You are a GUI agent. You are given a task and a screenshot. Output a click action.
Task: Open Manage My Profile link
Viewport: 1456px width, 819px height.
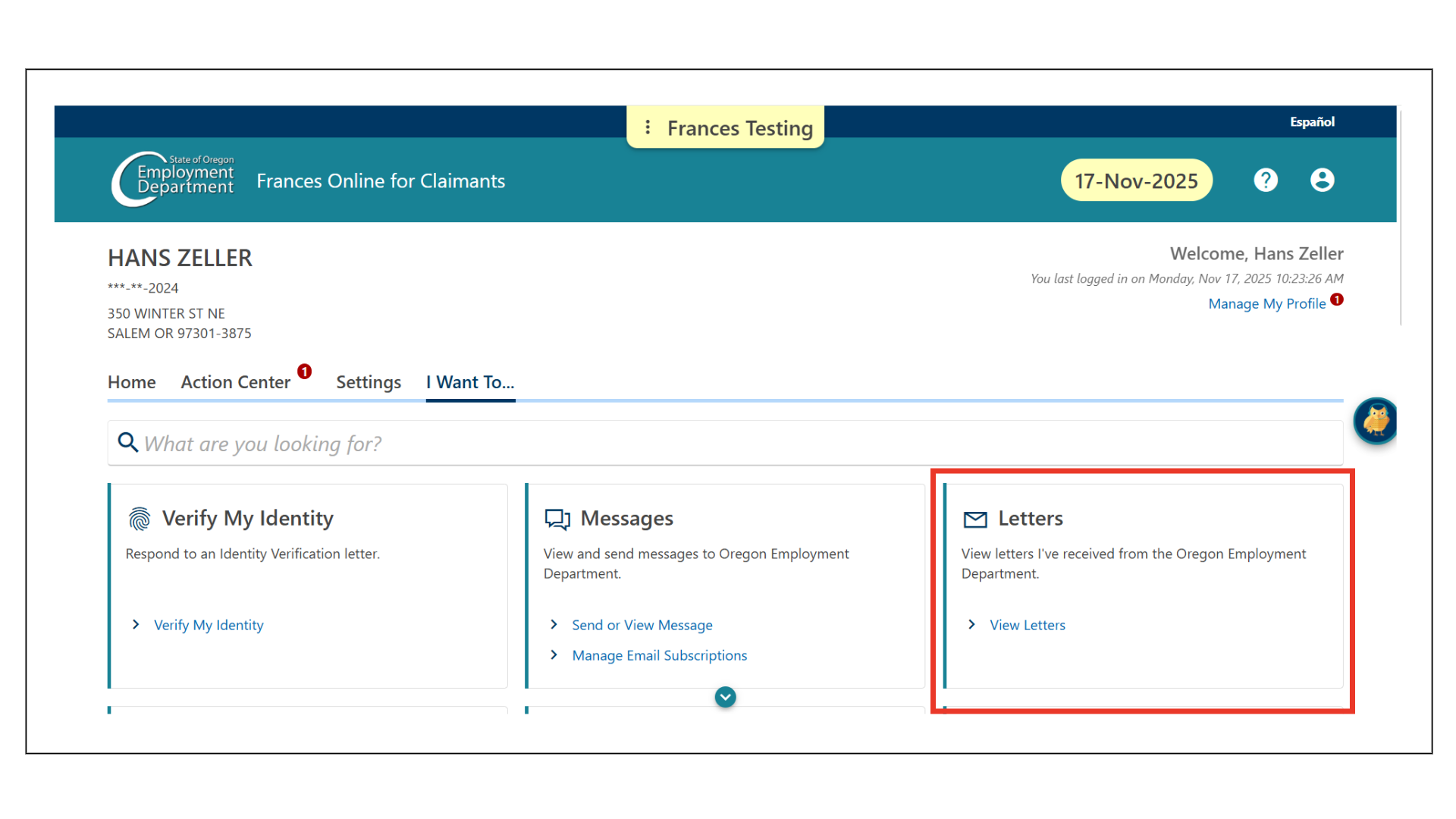[x=1267, y=304]
